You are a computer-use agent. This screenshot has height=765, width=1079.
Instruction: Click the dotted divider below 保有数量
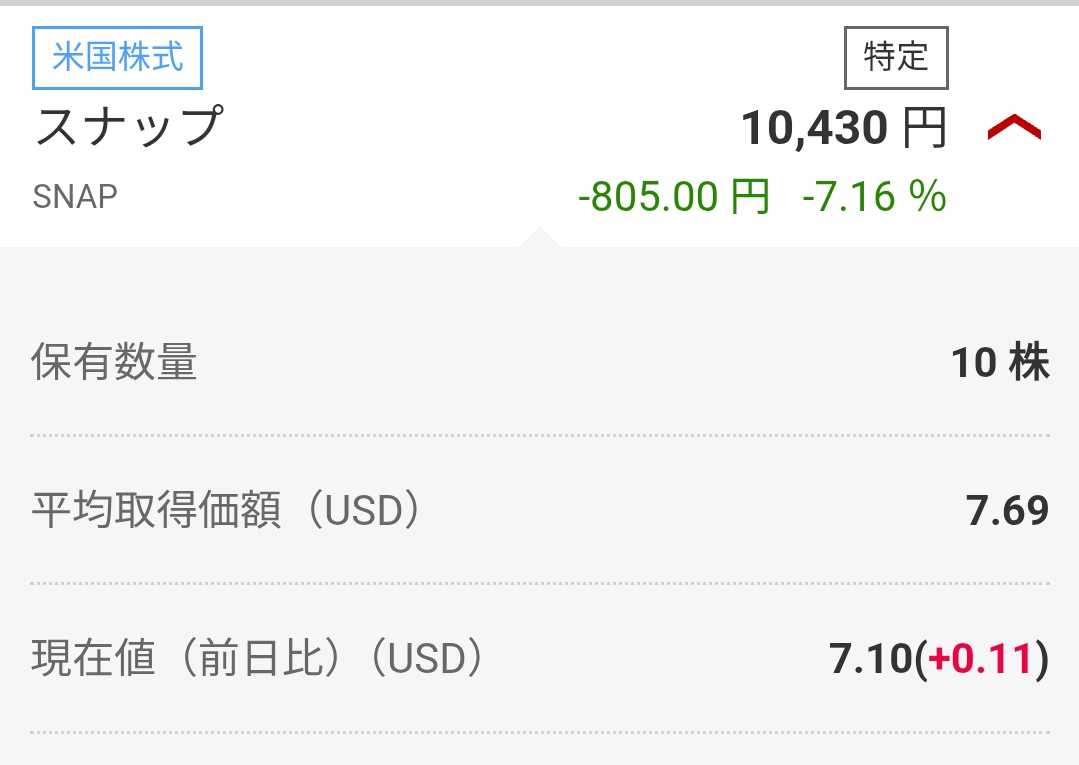pyautogui.click(x=539, y=436)
